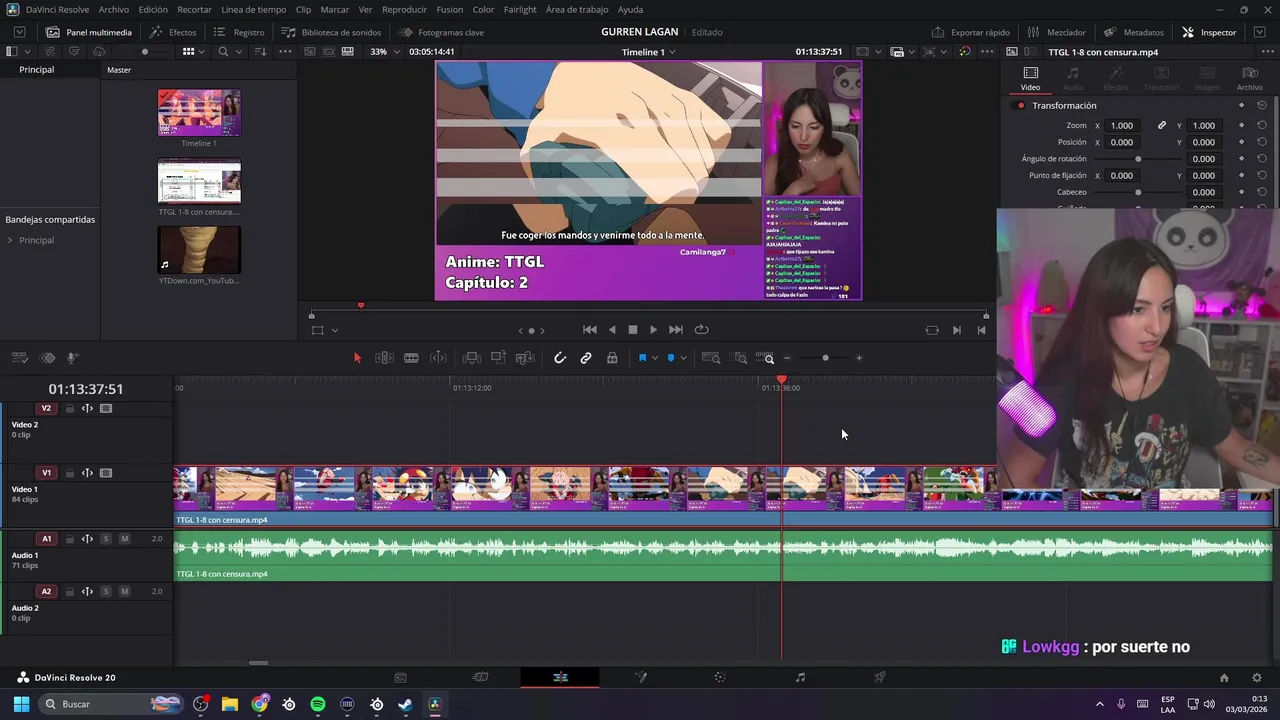This screenshot has height=720, width=1280.
Task: Open the Archivo menu
Action: tap(113, 9)
